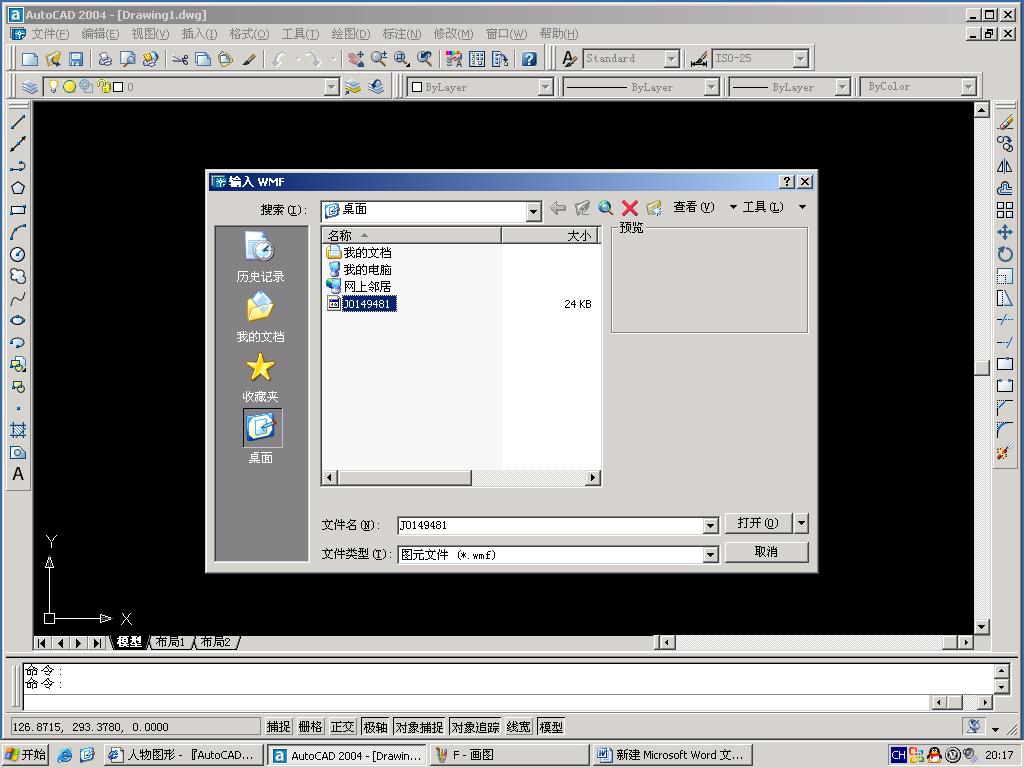The width and height of the screenshot is (1024, 768).
Task: Open the 绘图 Draw menu
Action: pos(351,34)
